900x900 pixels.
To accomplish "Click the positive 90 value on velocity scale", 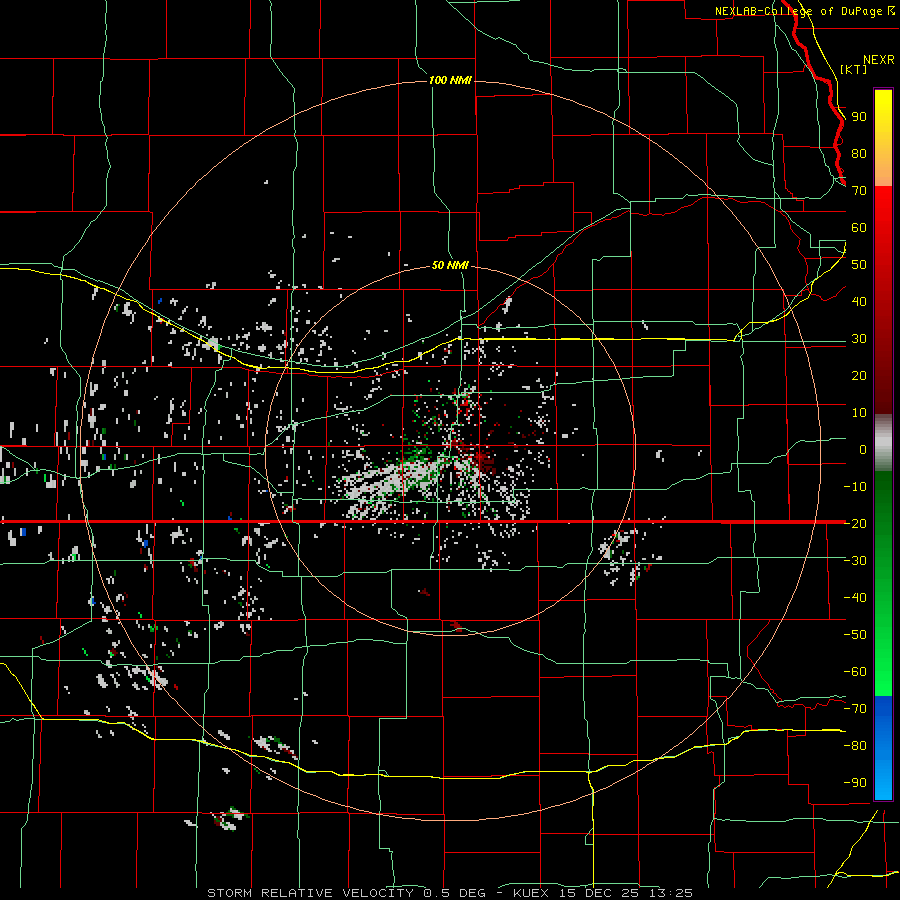I will tap(859, 117).
